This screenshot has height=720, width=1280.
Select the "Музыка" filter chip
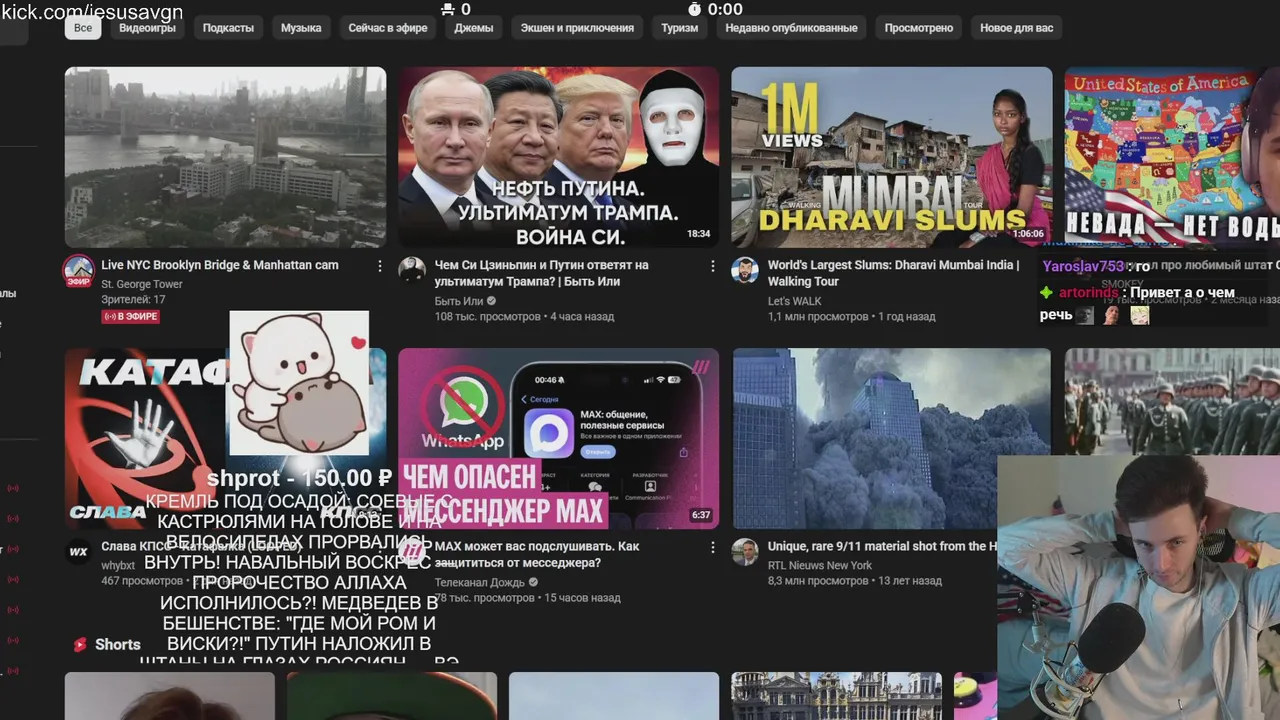(301, 28)
